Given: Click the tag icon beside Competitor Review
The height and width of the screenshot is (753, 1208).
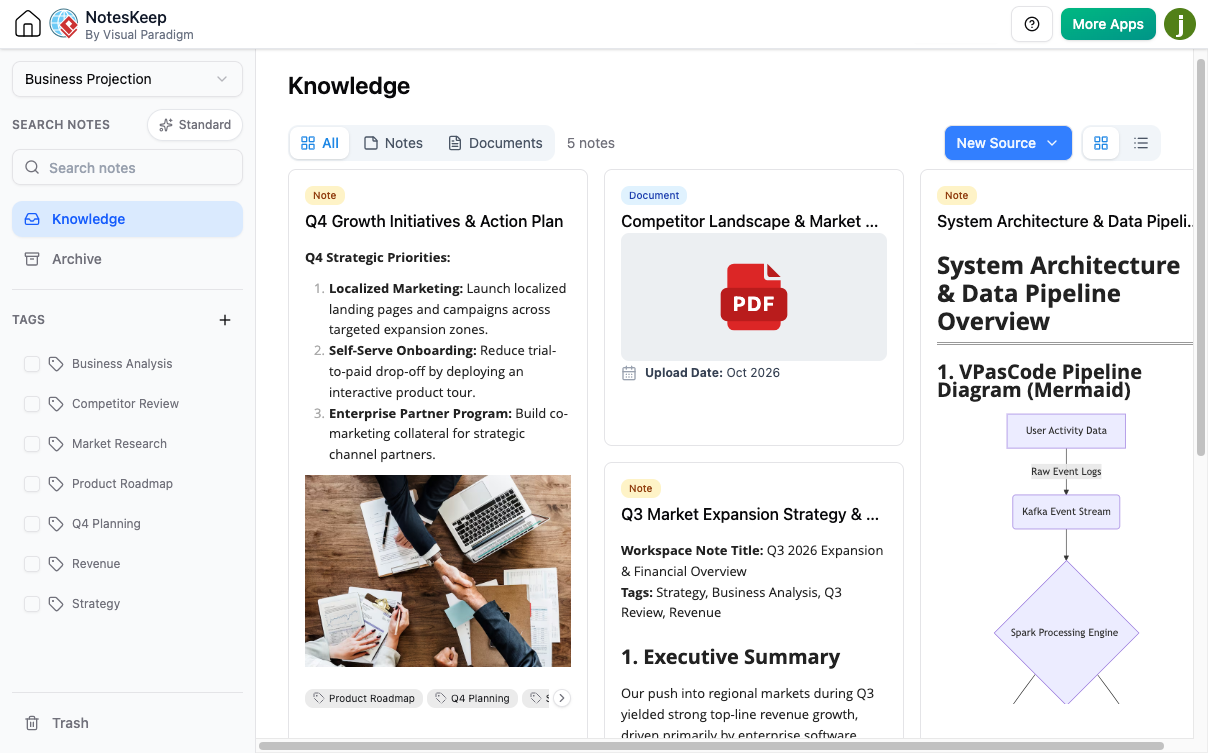Looking at the screenshot, I should pyautogui.click(x=56, y=404).
